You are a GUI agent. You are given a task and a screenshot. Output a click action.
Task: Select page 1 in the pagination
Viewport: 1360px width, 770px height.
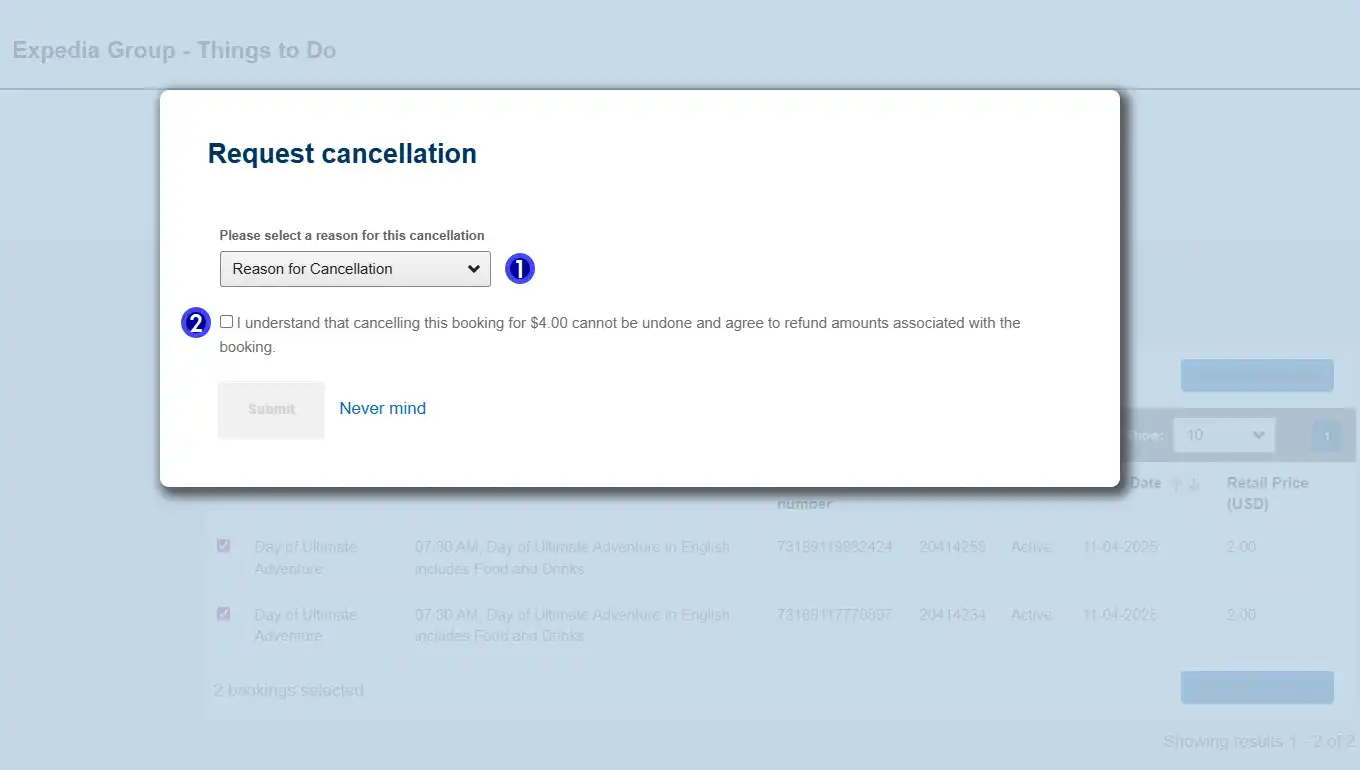coord(1327,436)
